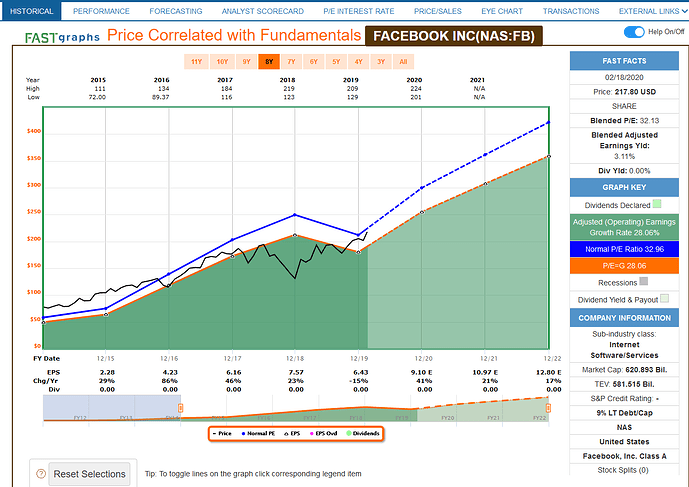Screen dimensions: 689x487
Task: Select the 7Y time range
Action: click(x=291, y=62)
